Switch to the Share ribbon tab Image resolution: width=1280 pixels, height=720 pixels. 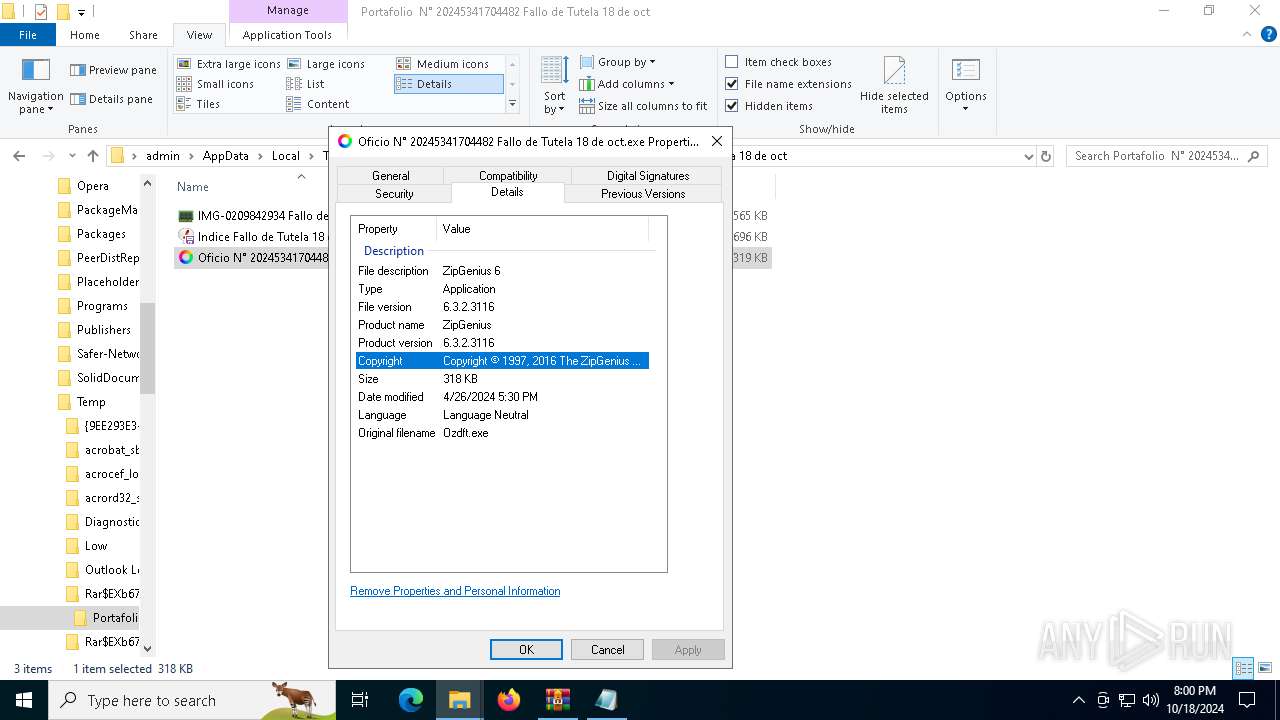click(143, 35)
